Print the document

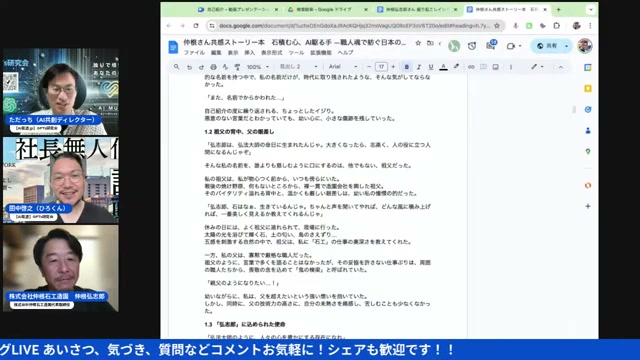tap(213, 67)
